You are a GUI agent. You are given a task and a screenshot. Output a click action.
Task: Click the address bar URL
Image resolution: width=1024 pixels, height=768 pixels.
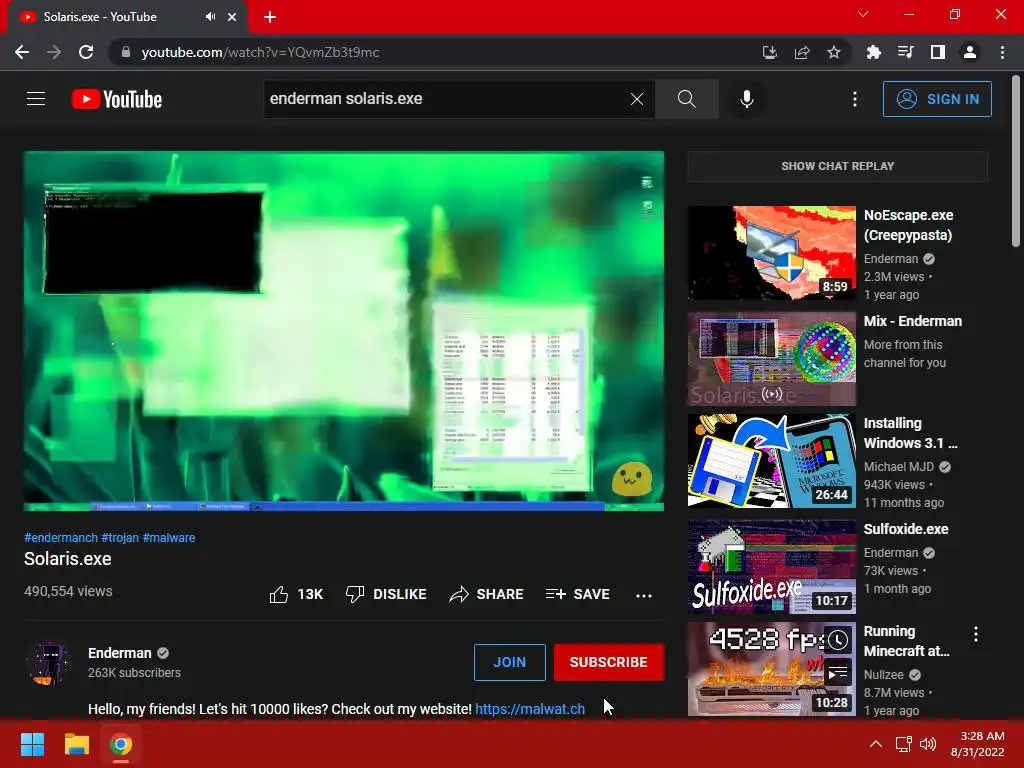260,52
